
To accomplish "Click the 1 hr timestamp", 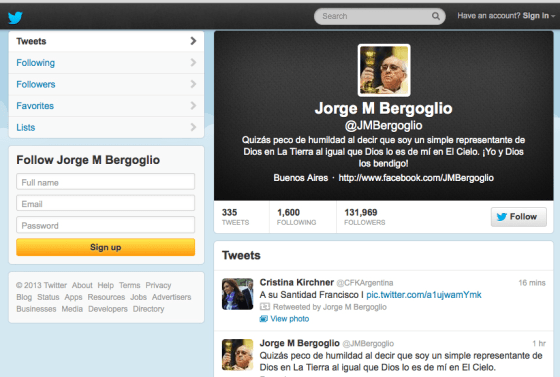I will click(539, 343).
